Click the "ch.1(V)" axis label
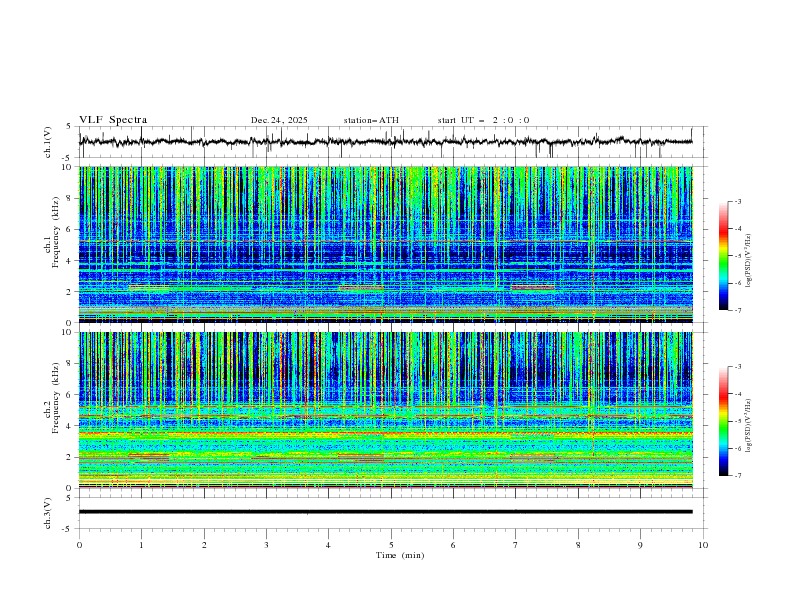This screenshot has width=792, height=612. 48,142
